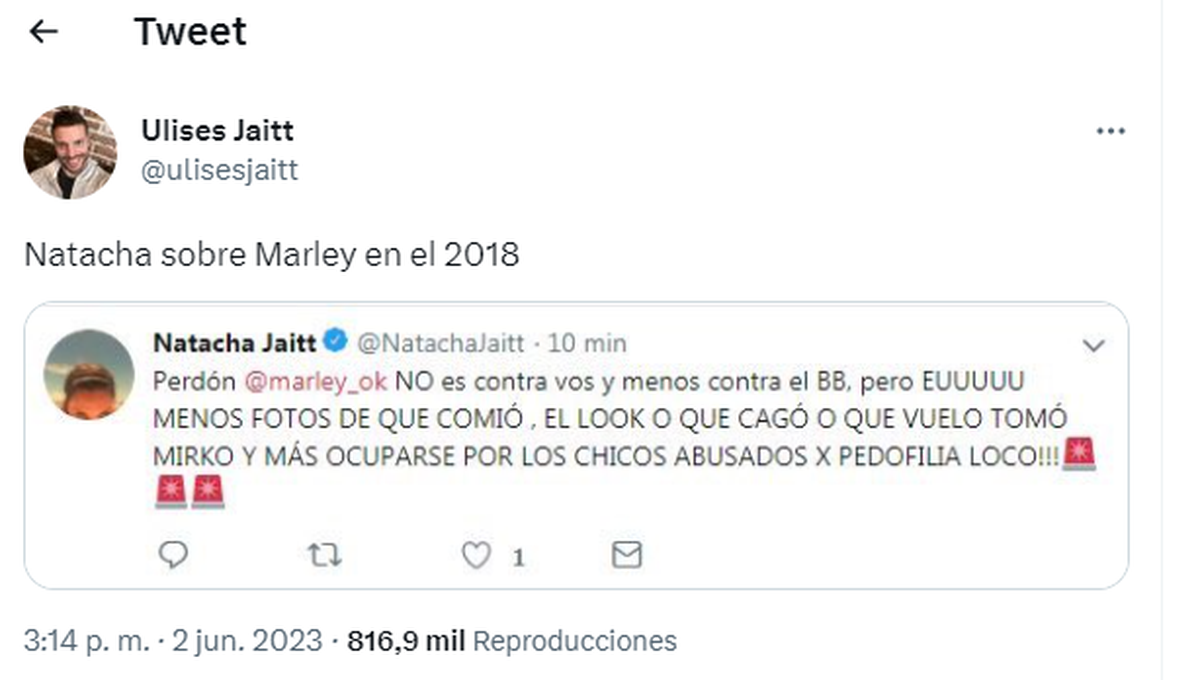Open the three-dot more options menu
The image size is (1200, 680).
coord(1110,132)
